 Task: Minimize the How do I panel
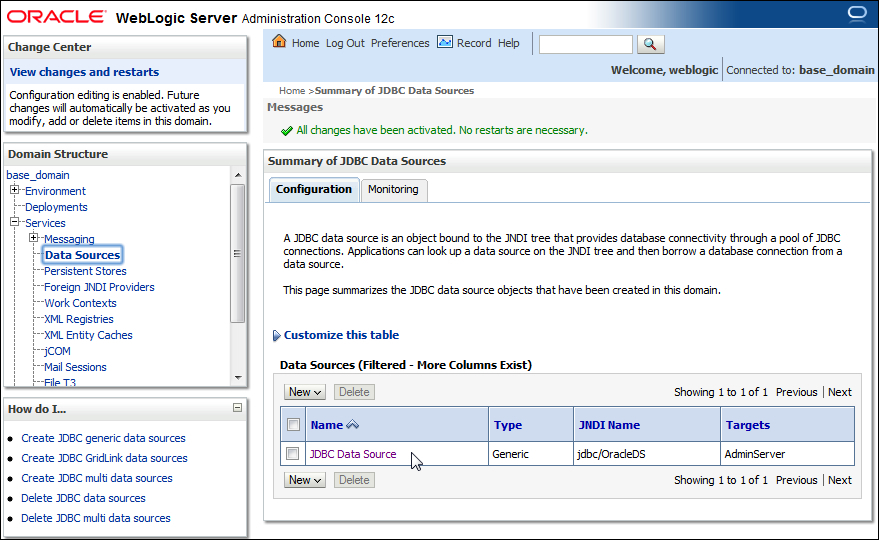[238, 408]
